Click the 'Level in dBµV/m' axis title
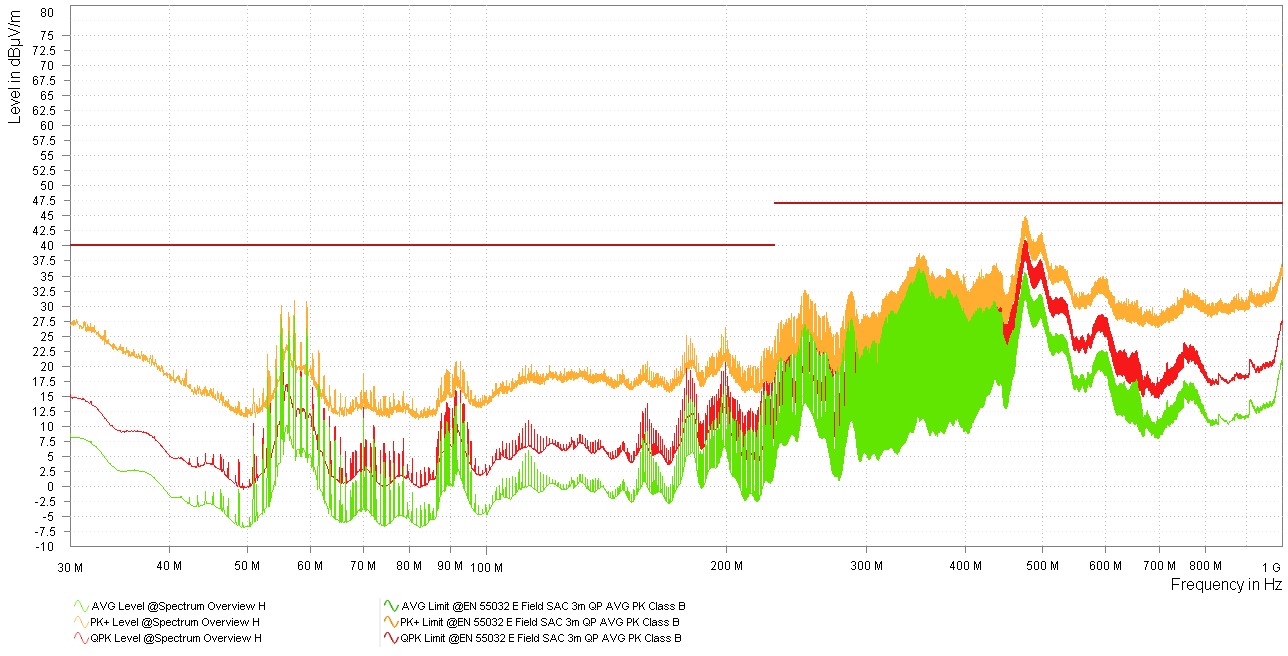The height and width of the screenshot is (656, 1288). click(x=14, y=64)
